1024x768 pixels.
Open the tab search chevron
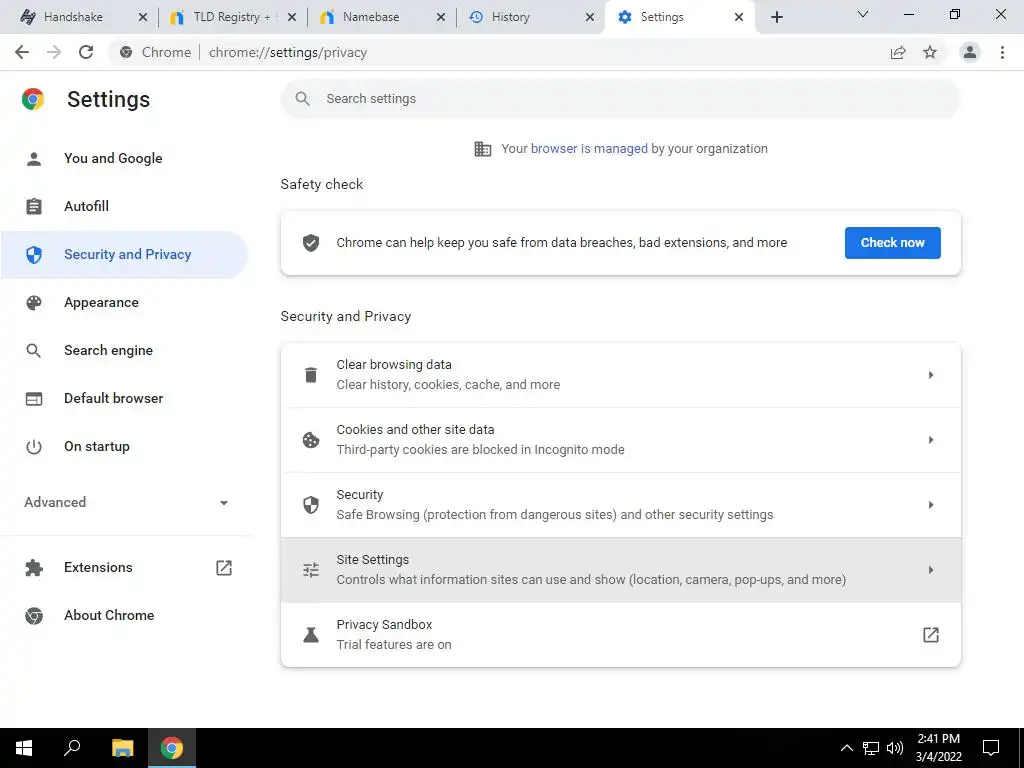coord(863,14)
